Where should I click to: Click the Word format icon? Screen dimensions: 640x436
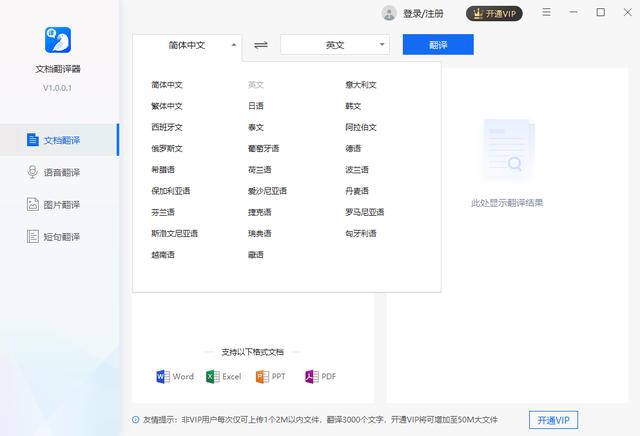[163, 376]
